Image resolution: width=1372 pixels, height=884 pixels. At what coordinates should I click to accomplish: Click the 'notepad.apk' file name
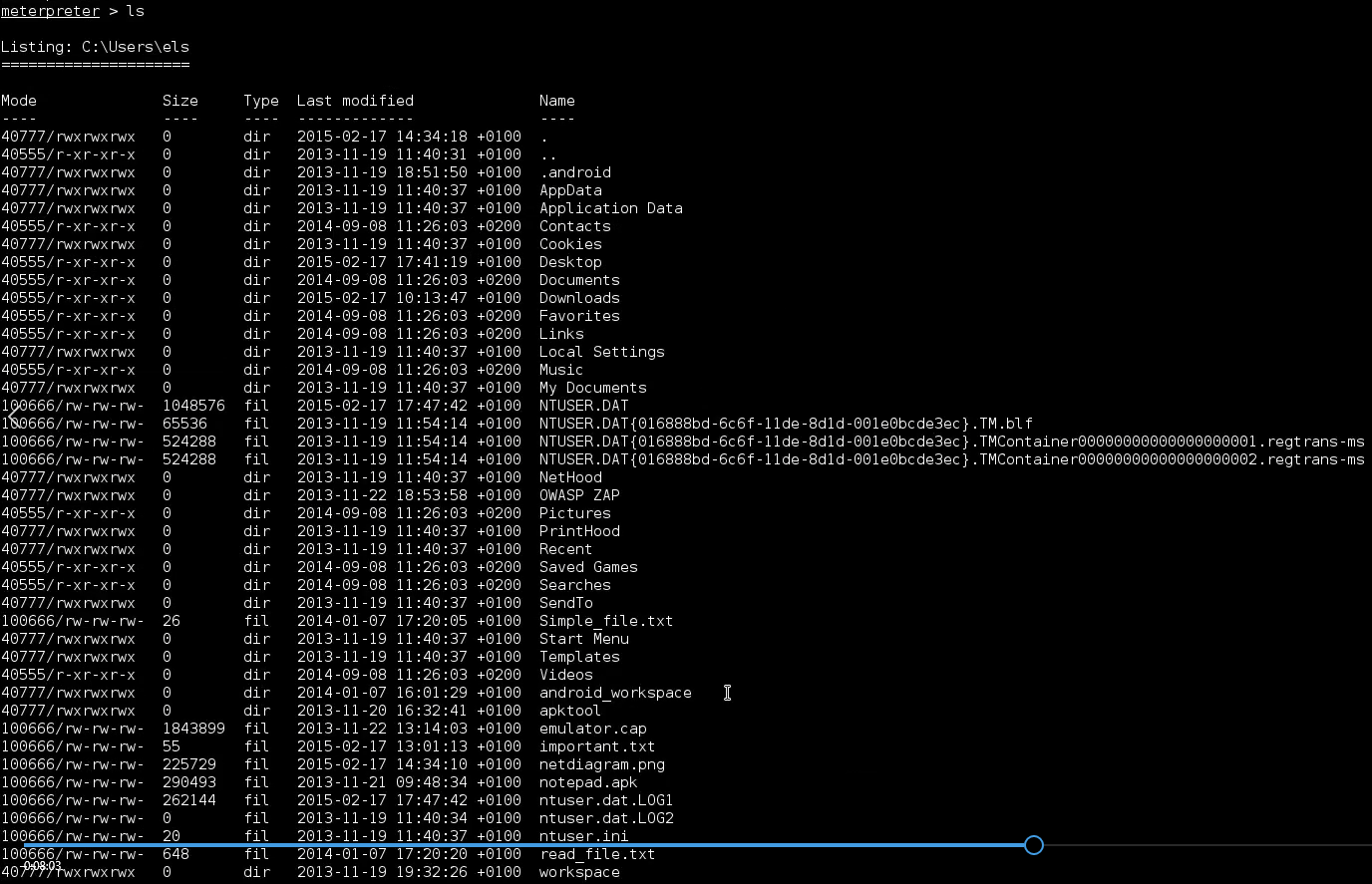pos(588,782)
